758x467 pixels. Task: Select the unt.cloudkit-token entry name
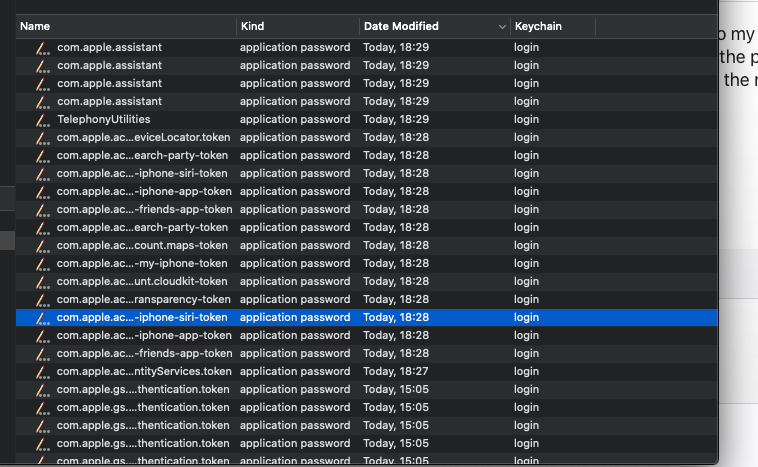[x=143, y=281]
